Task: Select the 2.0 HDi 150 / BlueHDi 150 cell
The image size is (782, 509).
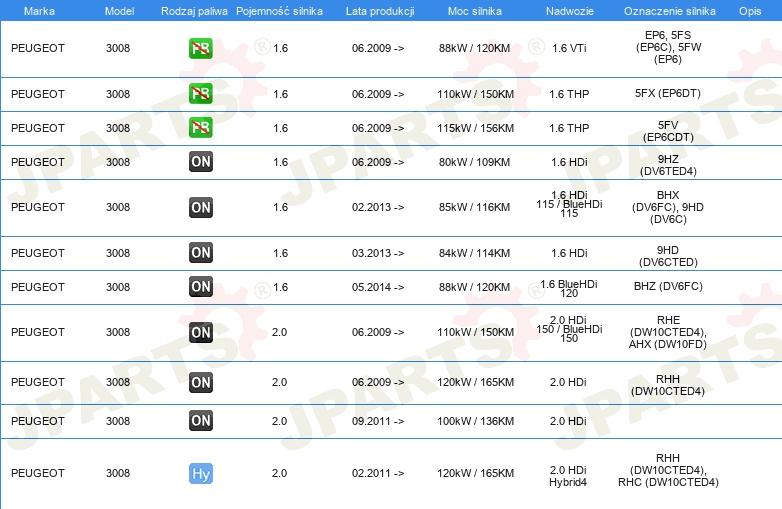Action: (x=569, y=329)
